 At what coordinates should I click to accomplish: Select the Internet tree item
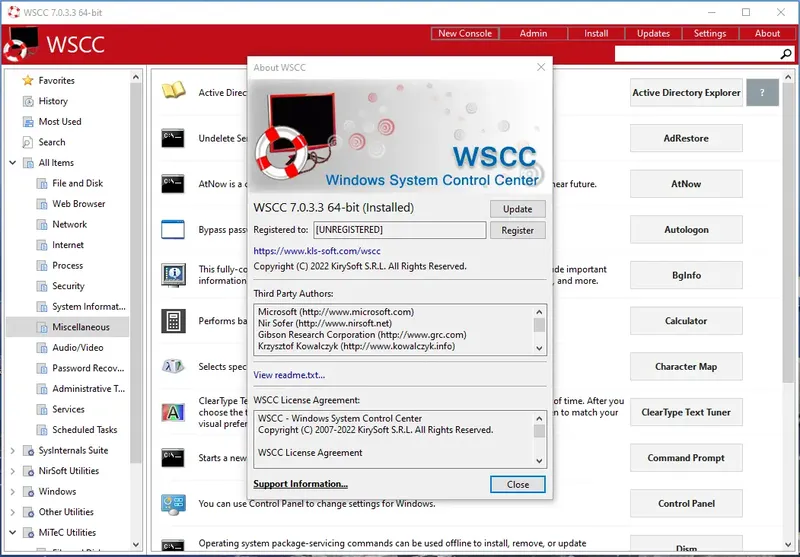68,245
